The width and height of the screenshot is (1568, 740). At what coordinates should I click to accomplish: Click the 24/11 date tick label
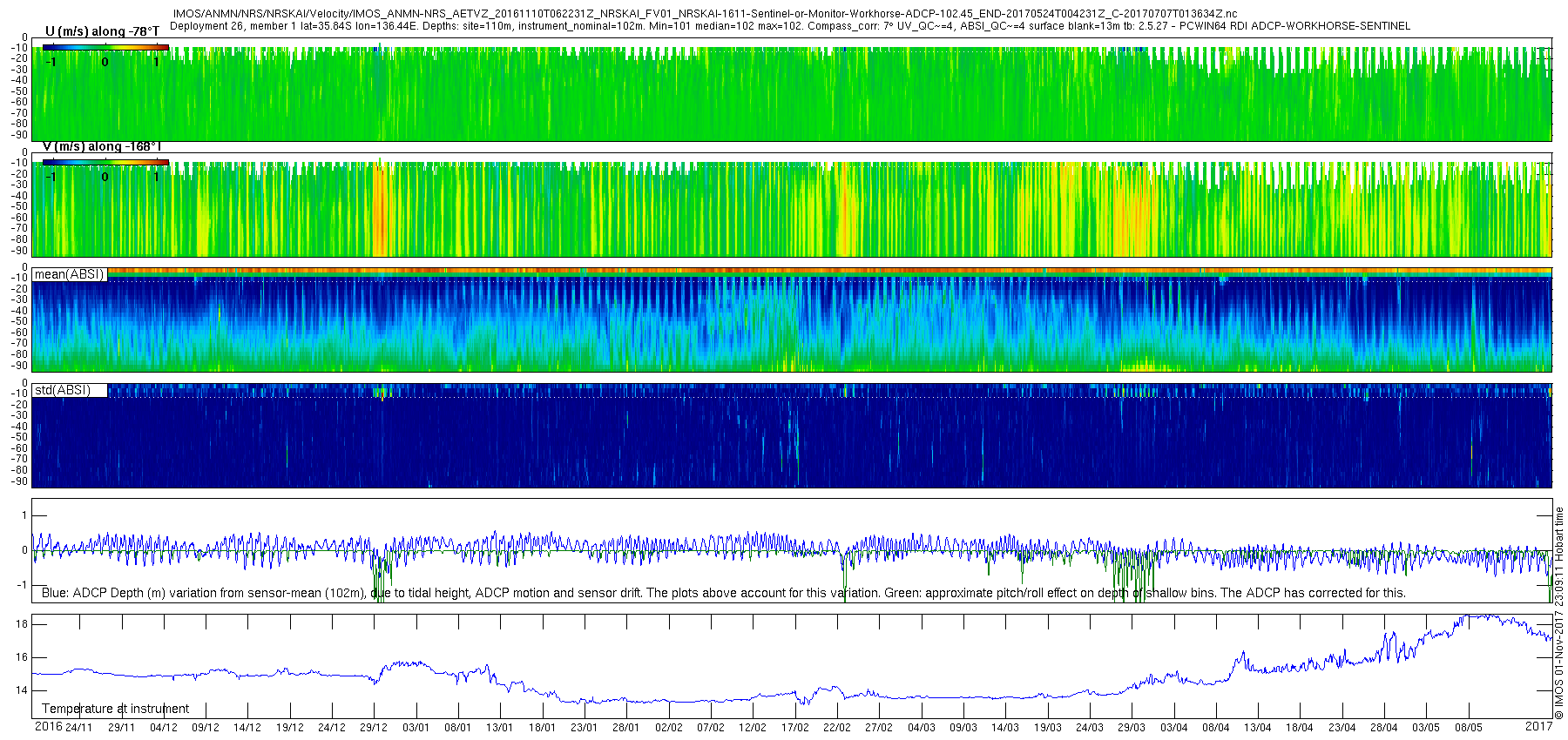[x=78, y=728]
